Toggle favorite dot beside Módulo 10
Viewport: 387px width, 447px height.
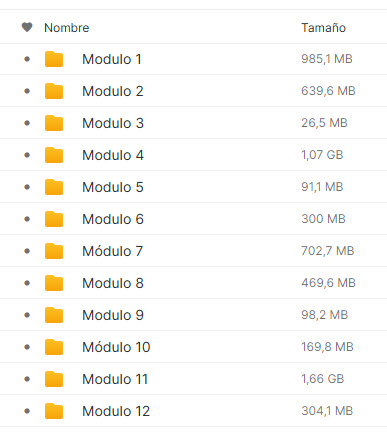coord(27,347)
